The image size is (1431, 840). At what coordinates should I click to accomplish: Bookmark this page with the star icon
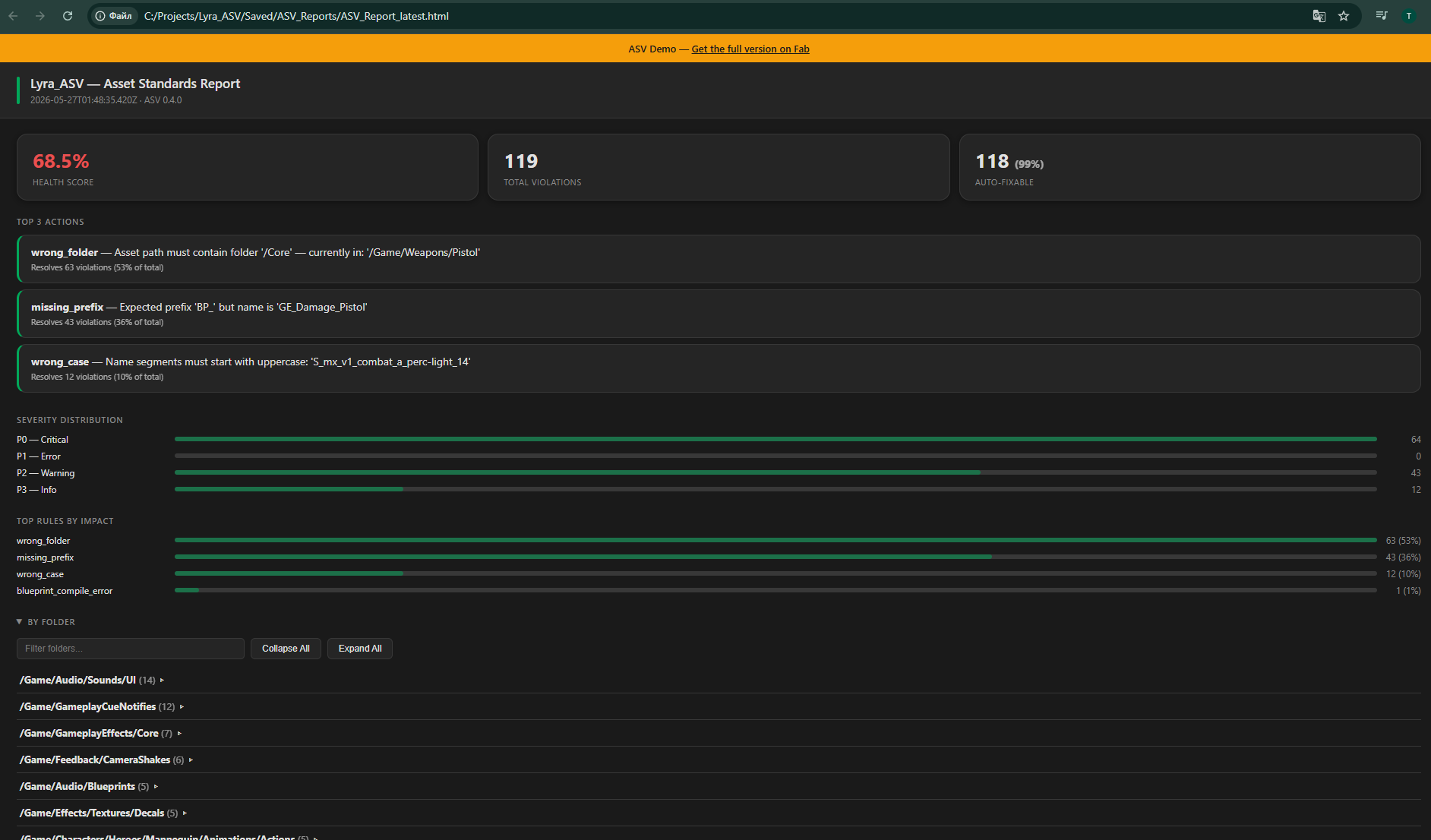(x=1344, y=16)
